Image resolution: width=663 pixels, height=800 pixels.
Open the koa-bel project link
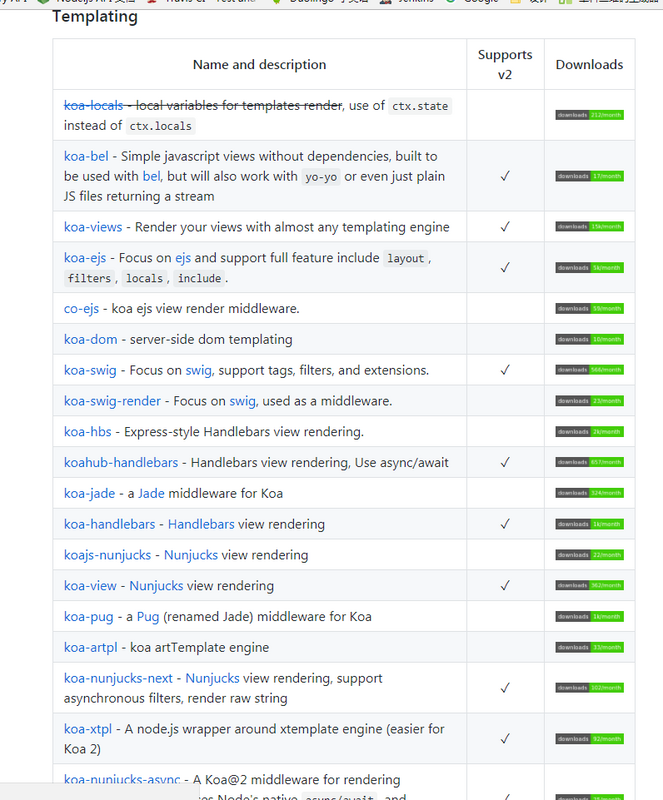point(86,156)
